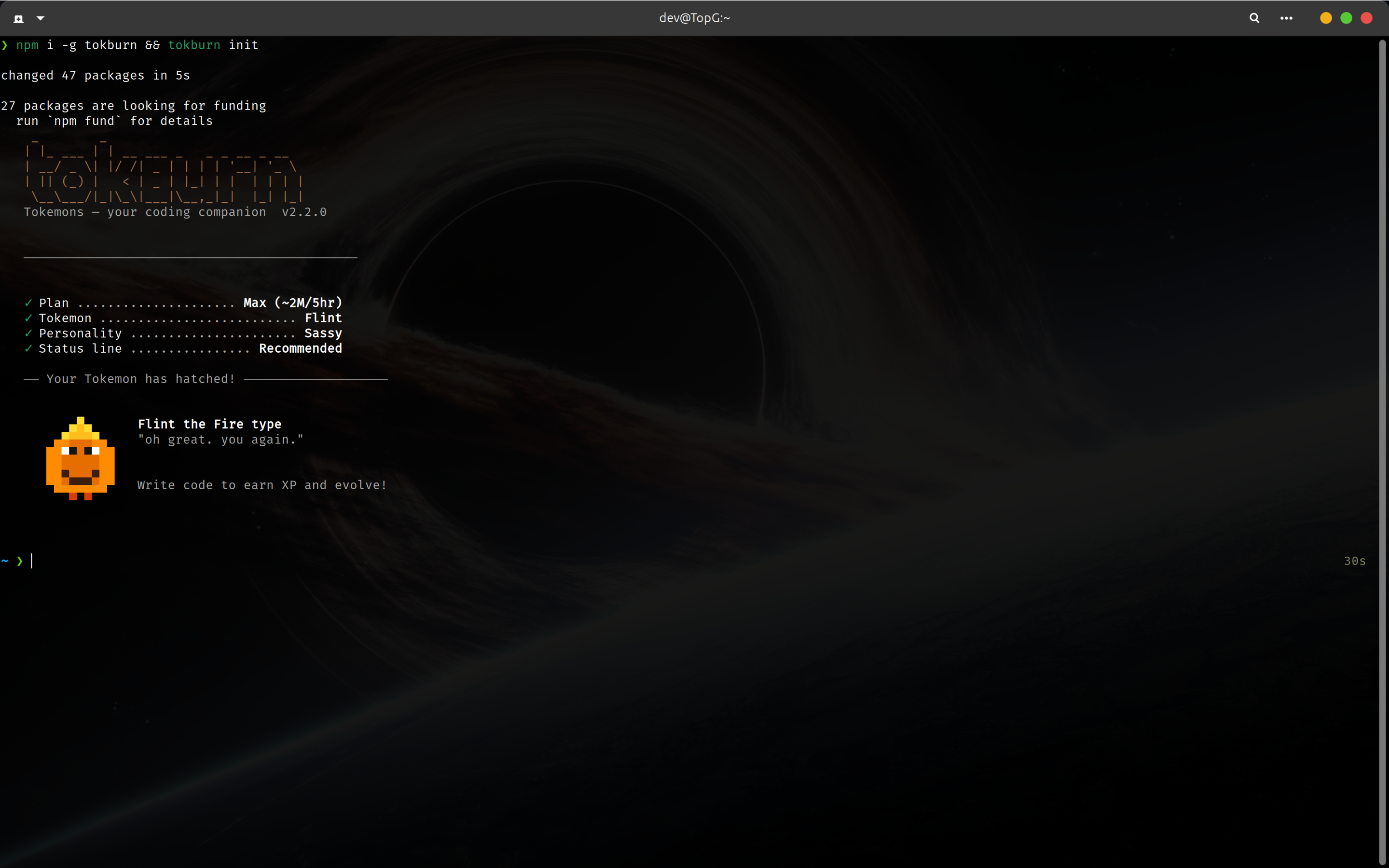Open the three-dot terminal menu
Viewport: 1389px width, 868px height.
click(x=1286, y=18)
